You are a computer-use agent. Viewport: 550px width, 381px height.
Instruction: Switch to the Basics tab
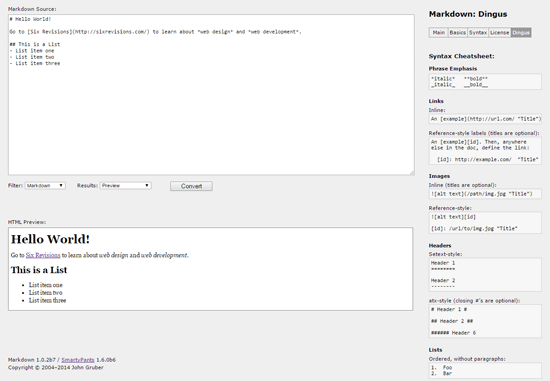pos(457,33)
